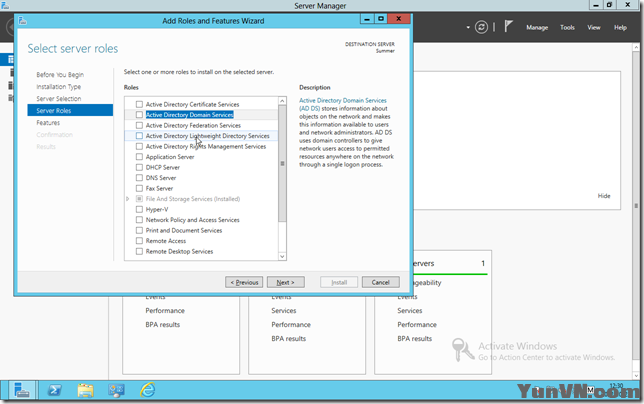Image resolution: width=644 pixels, height=404 pixels.
Task: Check Active Directory Lightweight Directory Services
Action: tap(139, 135)
